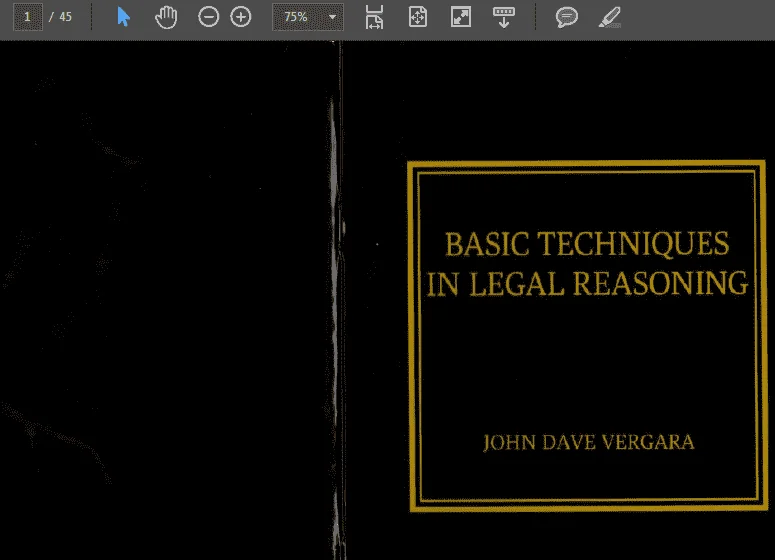This screenshot has height=560, width=775.
Task: Click the title BASIC TECHNIQUES IN LEGAL REASONING
Action: click(x=587, y=263)
